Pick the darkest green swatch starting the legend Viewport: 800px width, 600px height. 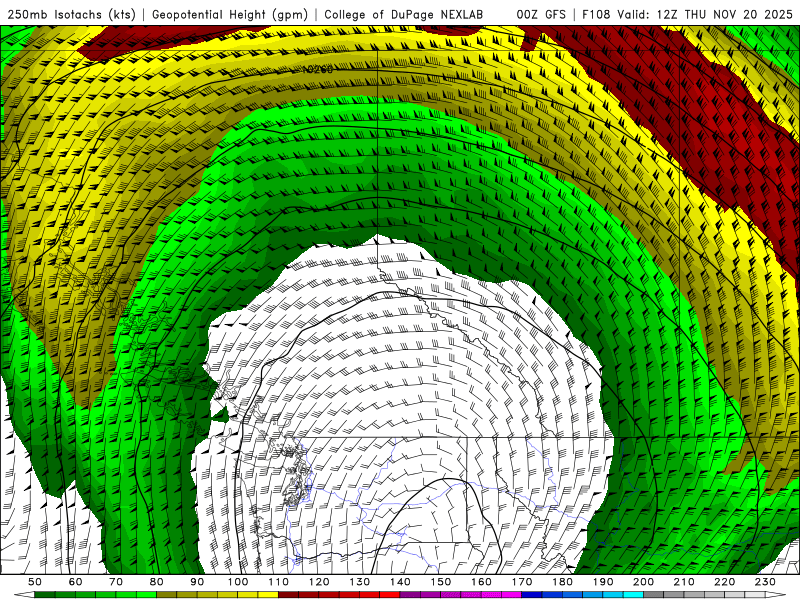[45, 595]
